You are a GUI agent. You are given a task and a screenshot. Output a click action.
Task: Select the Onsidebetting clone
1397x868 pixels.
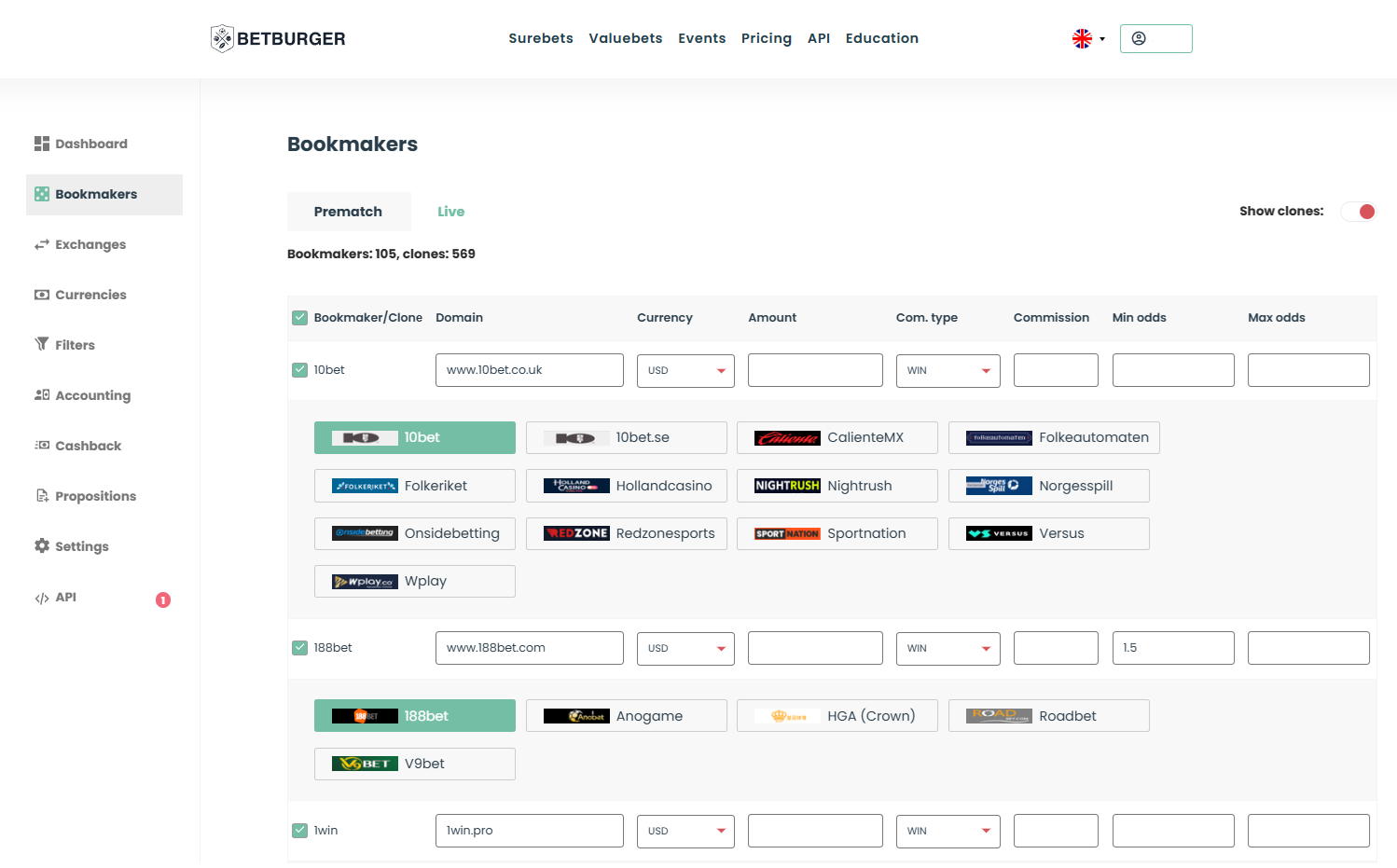click(415, 533)
